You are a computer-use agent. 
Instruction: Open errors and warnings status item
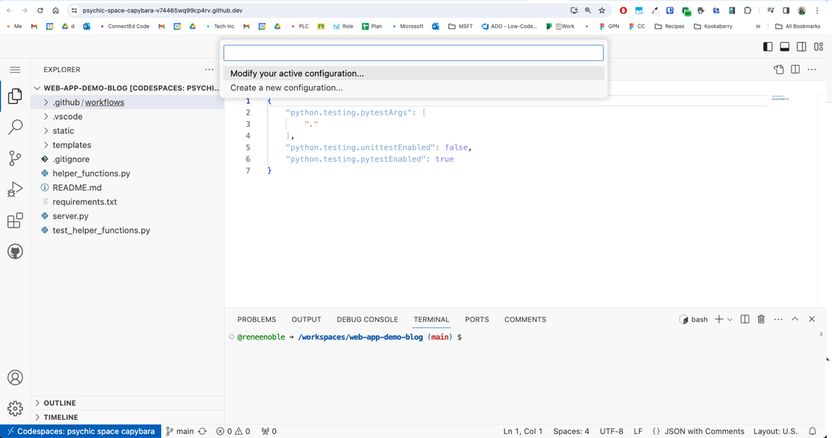click(x=233, y=431)
